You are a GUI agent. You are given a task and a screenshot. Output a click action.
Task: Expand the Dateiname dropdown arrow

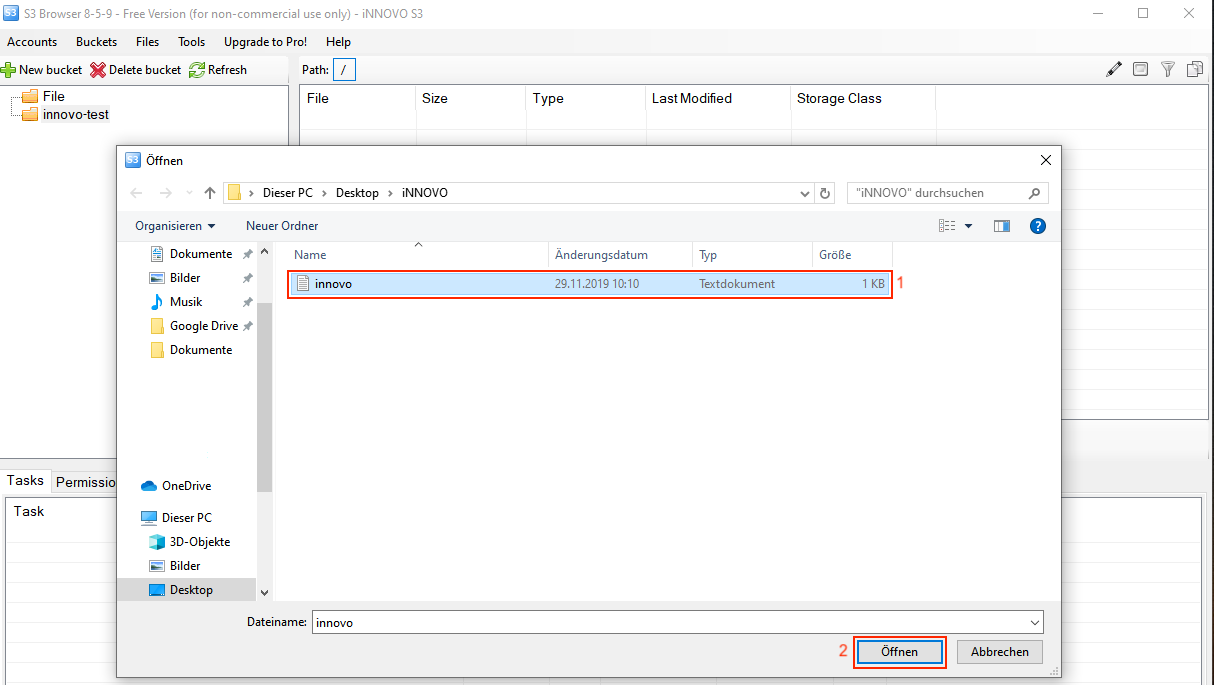[1035, 622]
